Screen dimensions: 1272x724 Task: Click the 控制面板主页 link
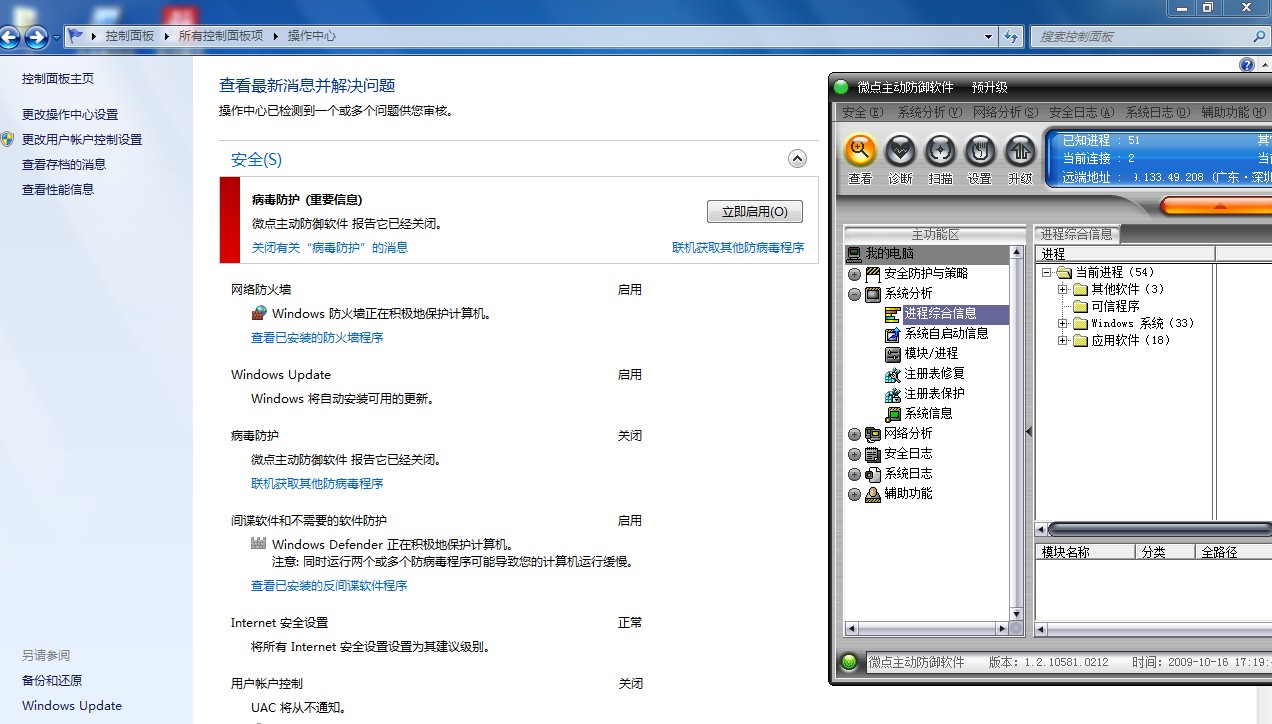pos(58,78)
